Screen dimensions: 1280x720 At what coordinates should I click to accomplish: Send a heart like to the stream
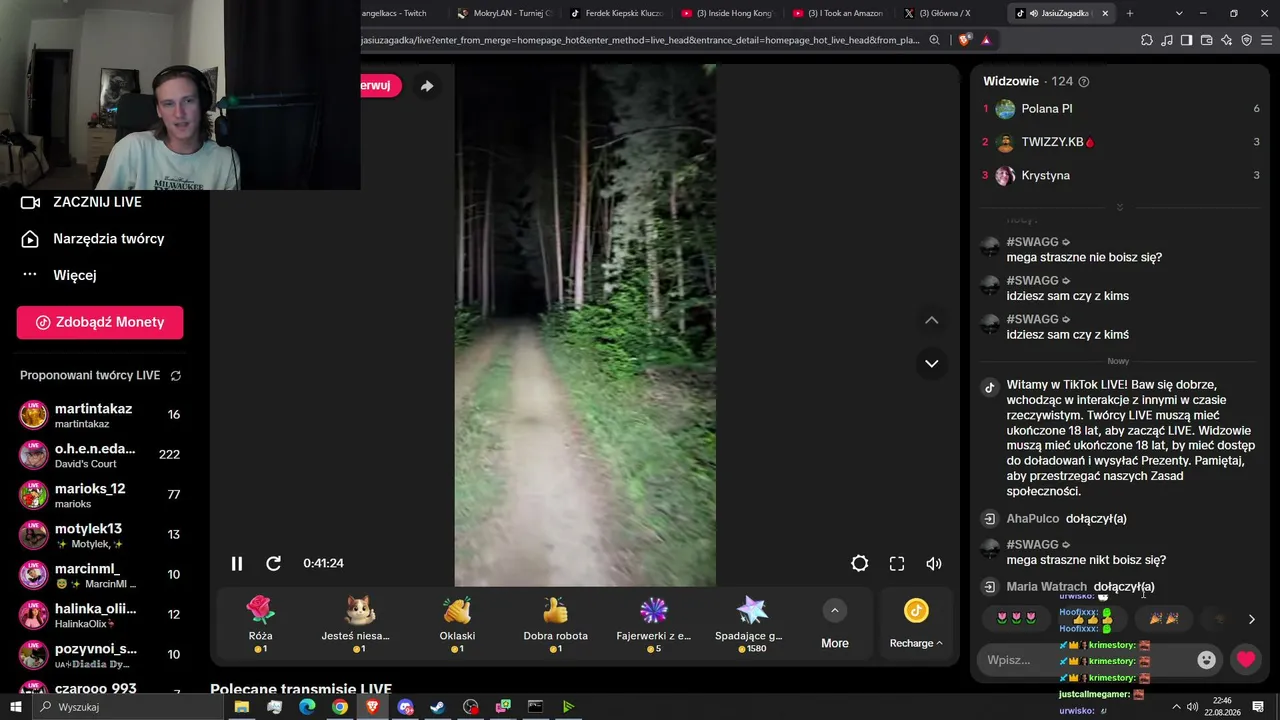1246,660
